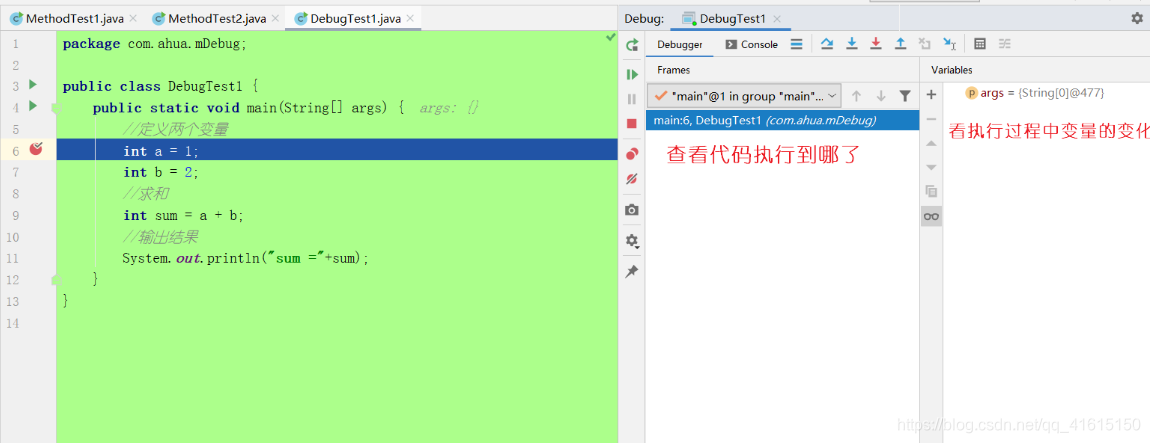The width and height of the screenshot is (1150, 443).
Task: Open thread selector "main"@1 dropdown
Action: click(x=744, y=96)
